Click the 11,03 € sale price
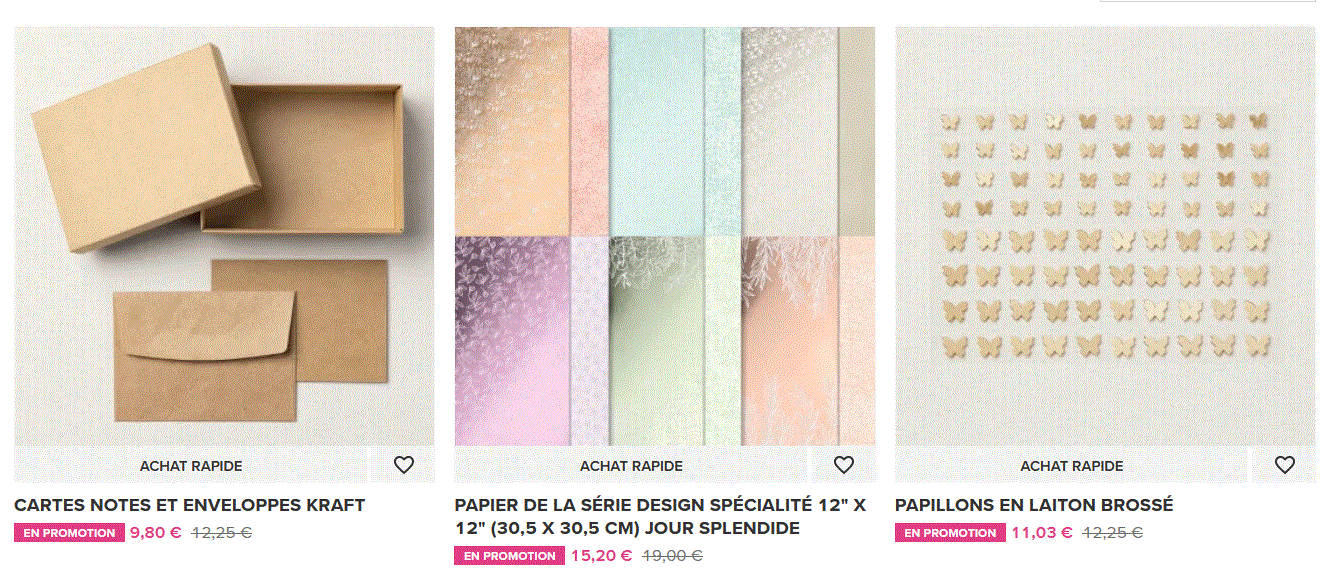 pyautogui.click(x=1042, y=533)
